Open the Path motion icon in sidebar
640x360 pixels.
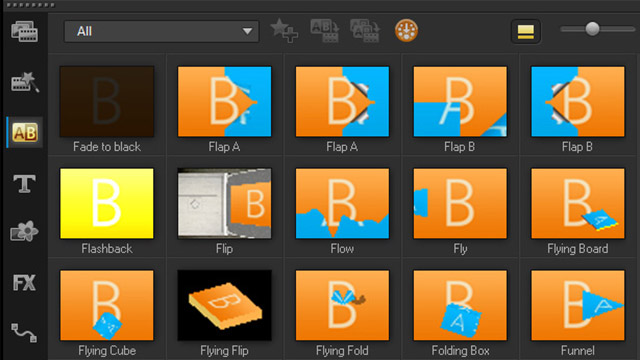pyautogui.click(x=24, y=333)
